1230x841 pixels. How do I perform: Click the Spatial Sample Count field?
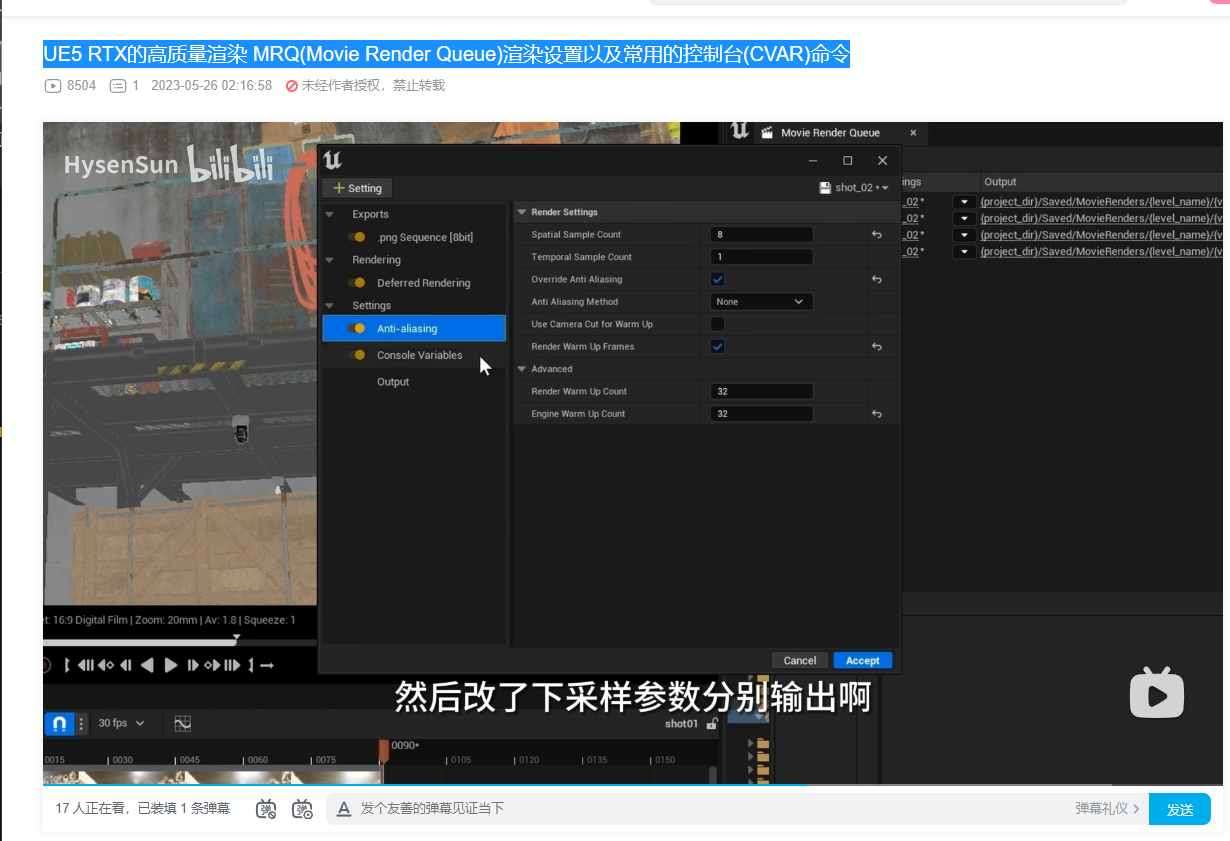coord(761,234)
